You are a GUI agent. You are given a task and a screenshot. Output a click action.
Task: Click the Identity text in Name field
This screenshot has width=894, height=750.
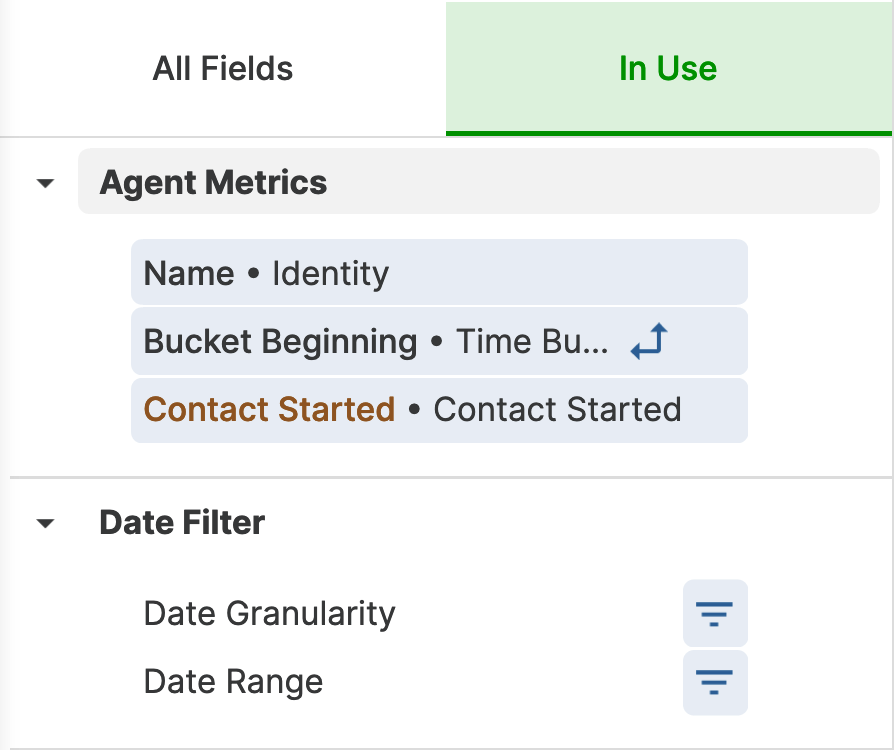[x=330, y=273]
